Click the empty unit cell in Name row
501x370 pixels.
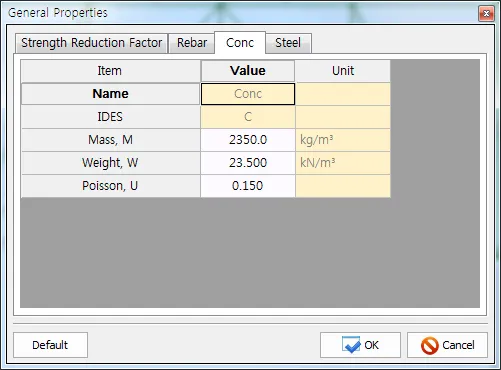[x=343, y=94]
